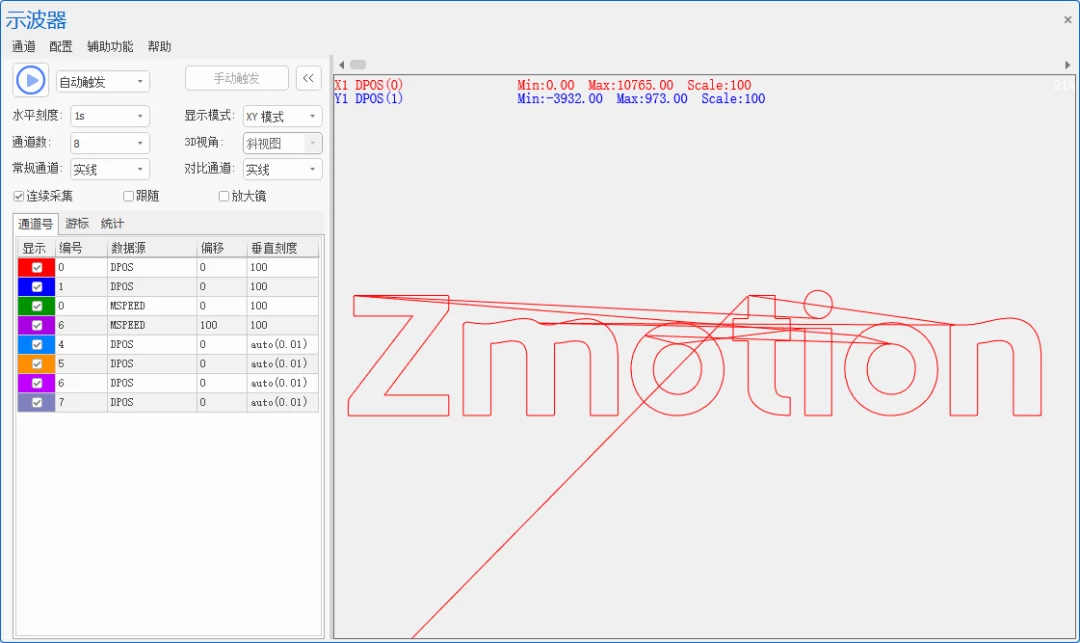Open the 自动触发 trigger mode dropdown
Screen dimensions: 1080x643
(103, 82)
